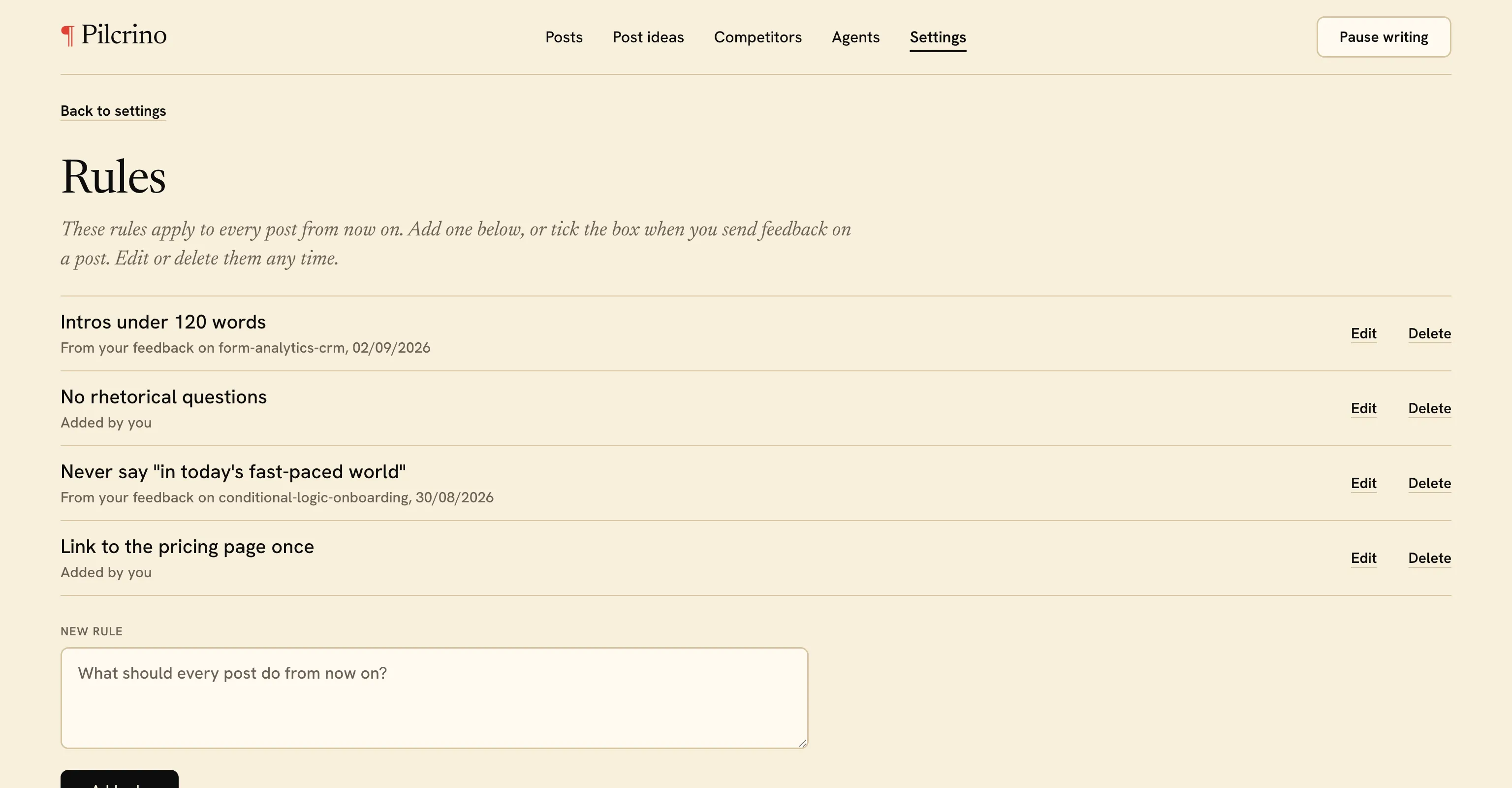Click Added by you under No rhetorical questions
Image resolution: width=1512 pixels, height=788 pixels.
[x=106, y=423]
